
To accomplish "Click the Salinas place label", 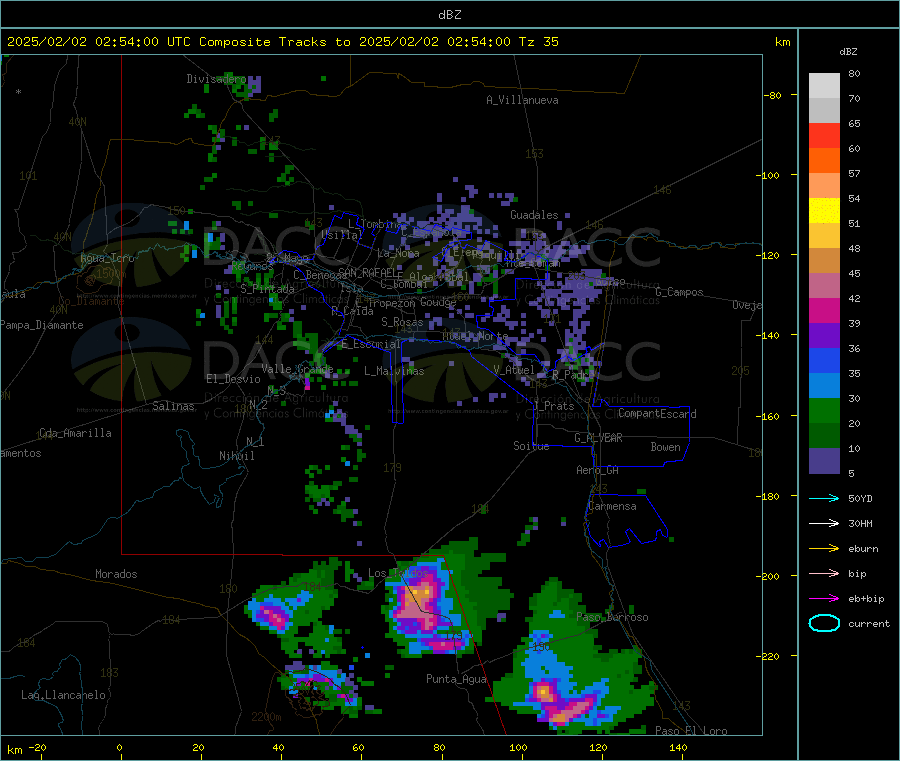I will pos(173,406).
